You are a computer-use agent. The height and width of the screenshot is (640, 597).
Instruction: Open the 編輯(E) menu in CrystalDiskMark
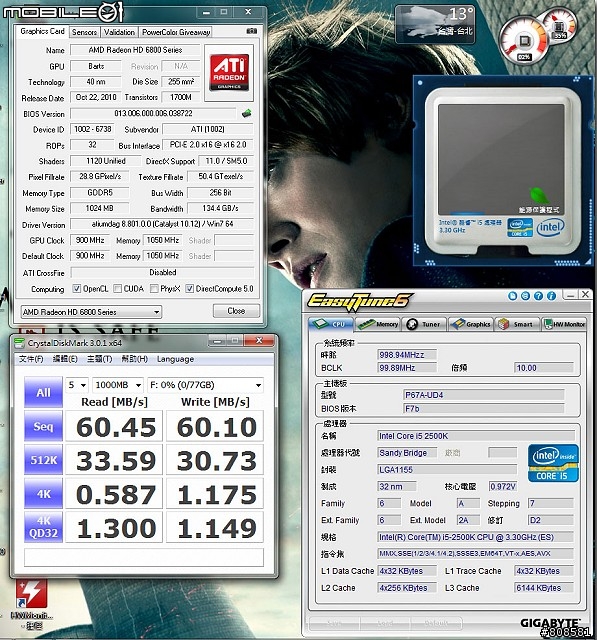point(65,359)
